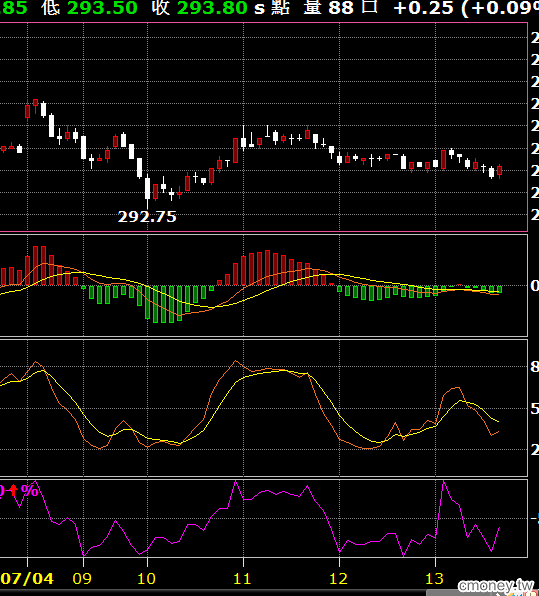Select the 13 hour axis label
Screen dimensions: 539x596
[434, 579]
